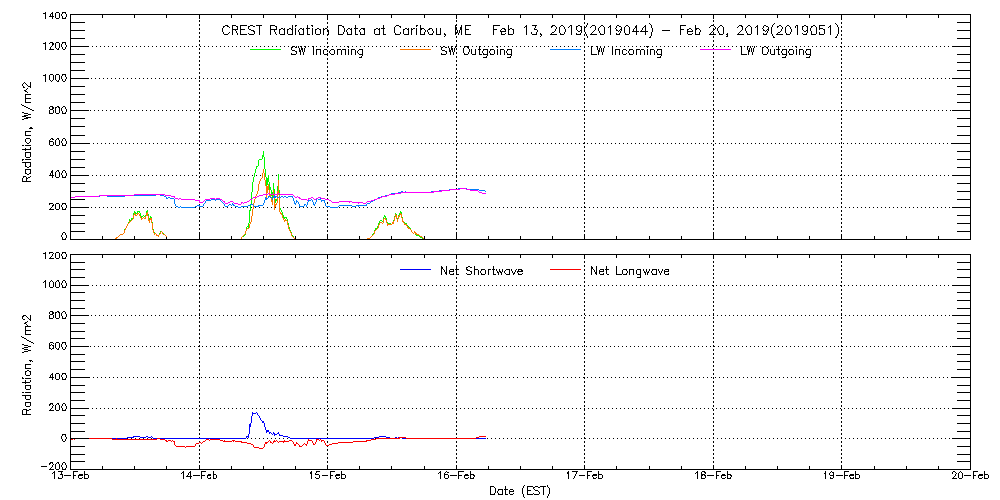Screen dimensions: 1000x500
Task: Select the SW Outgoing legend entry
Action: [476, 52]
